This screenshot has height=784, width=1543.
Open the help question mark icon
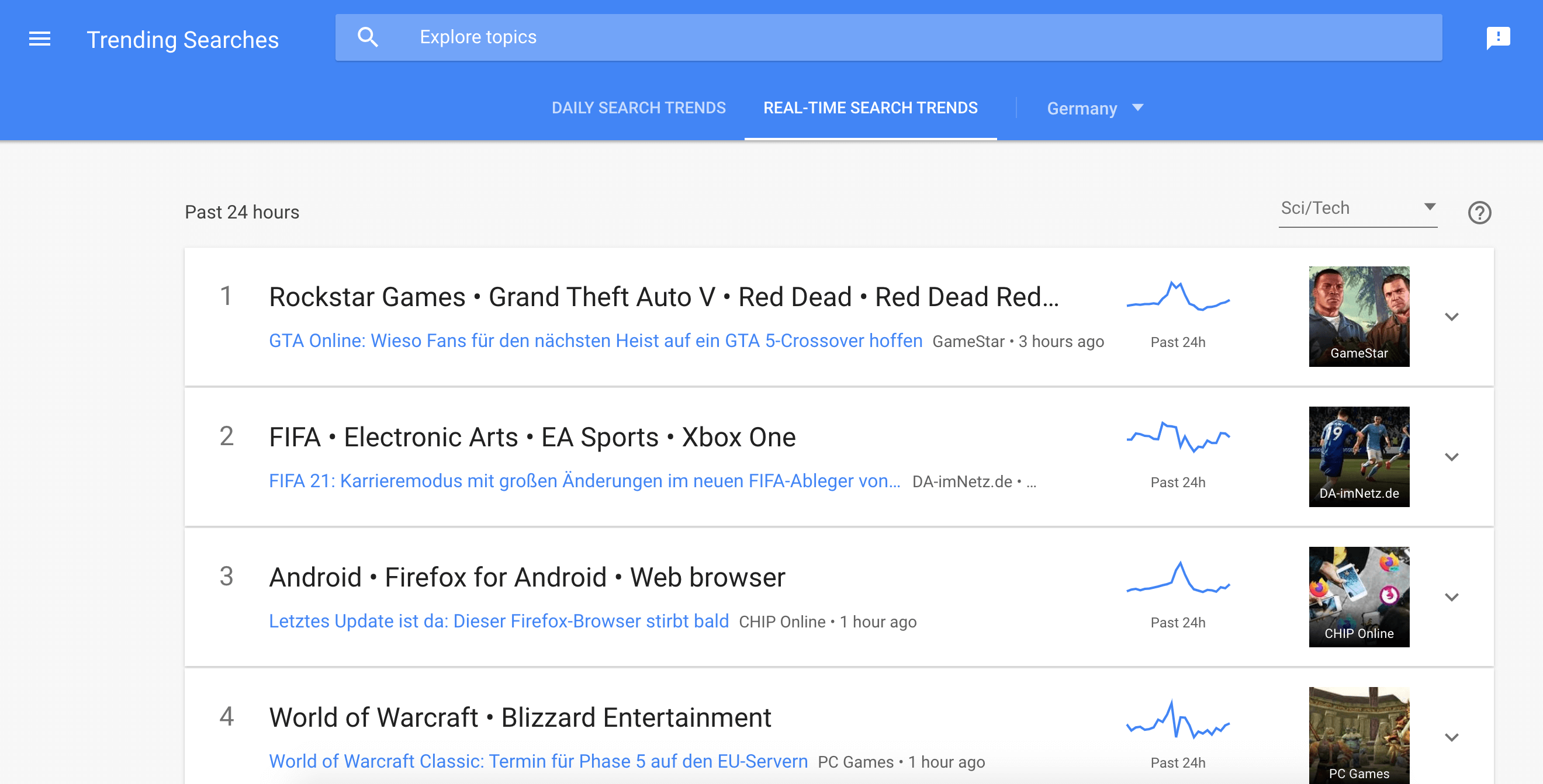click(x=1479, y=212)
